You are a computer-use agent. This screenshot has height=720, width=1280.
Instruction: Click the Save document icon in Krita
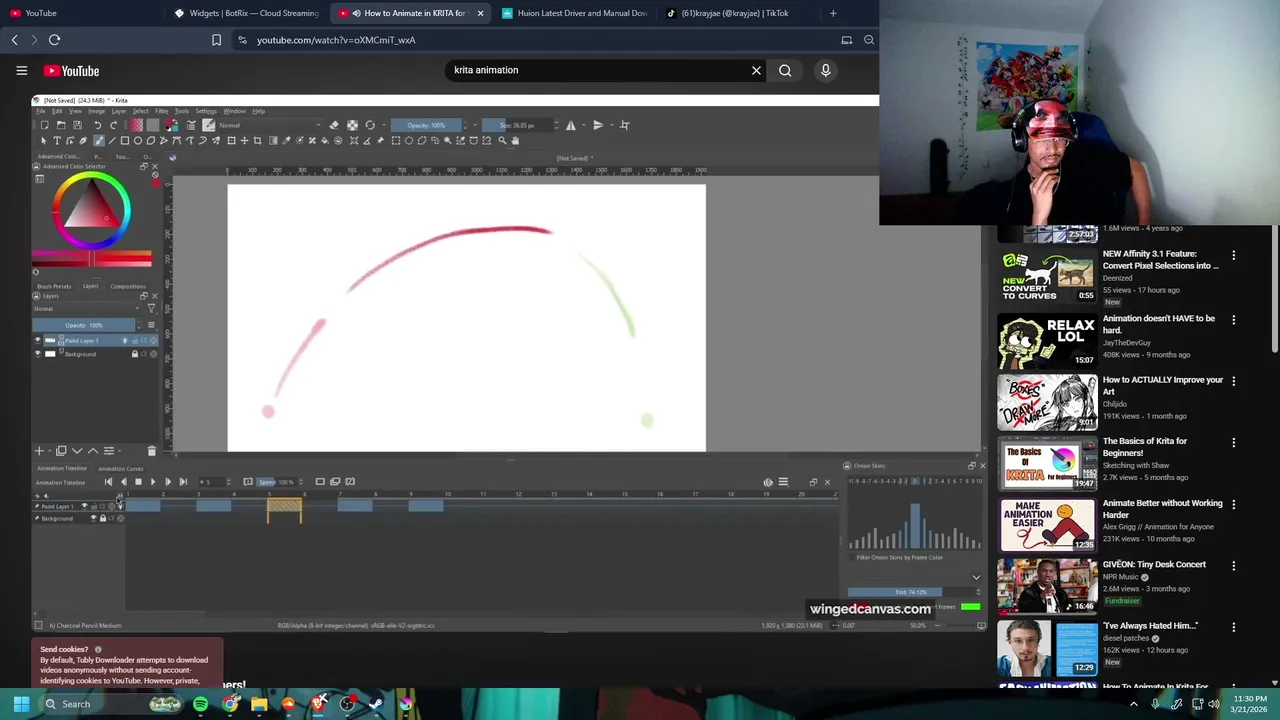[x=77, y=125]
